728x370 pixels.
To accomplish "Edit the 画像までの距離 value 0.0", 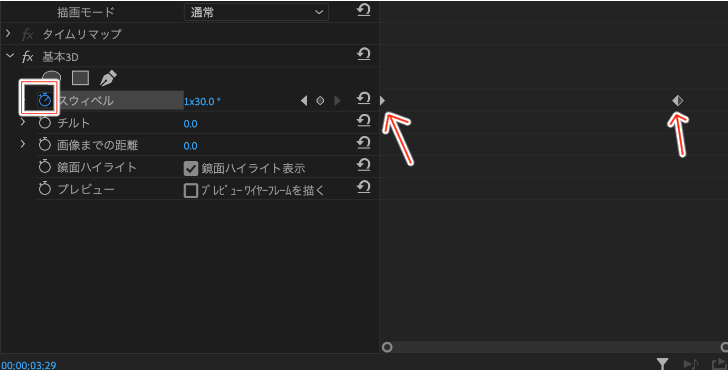I will point(190,146).
